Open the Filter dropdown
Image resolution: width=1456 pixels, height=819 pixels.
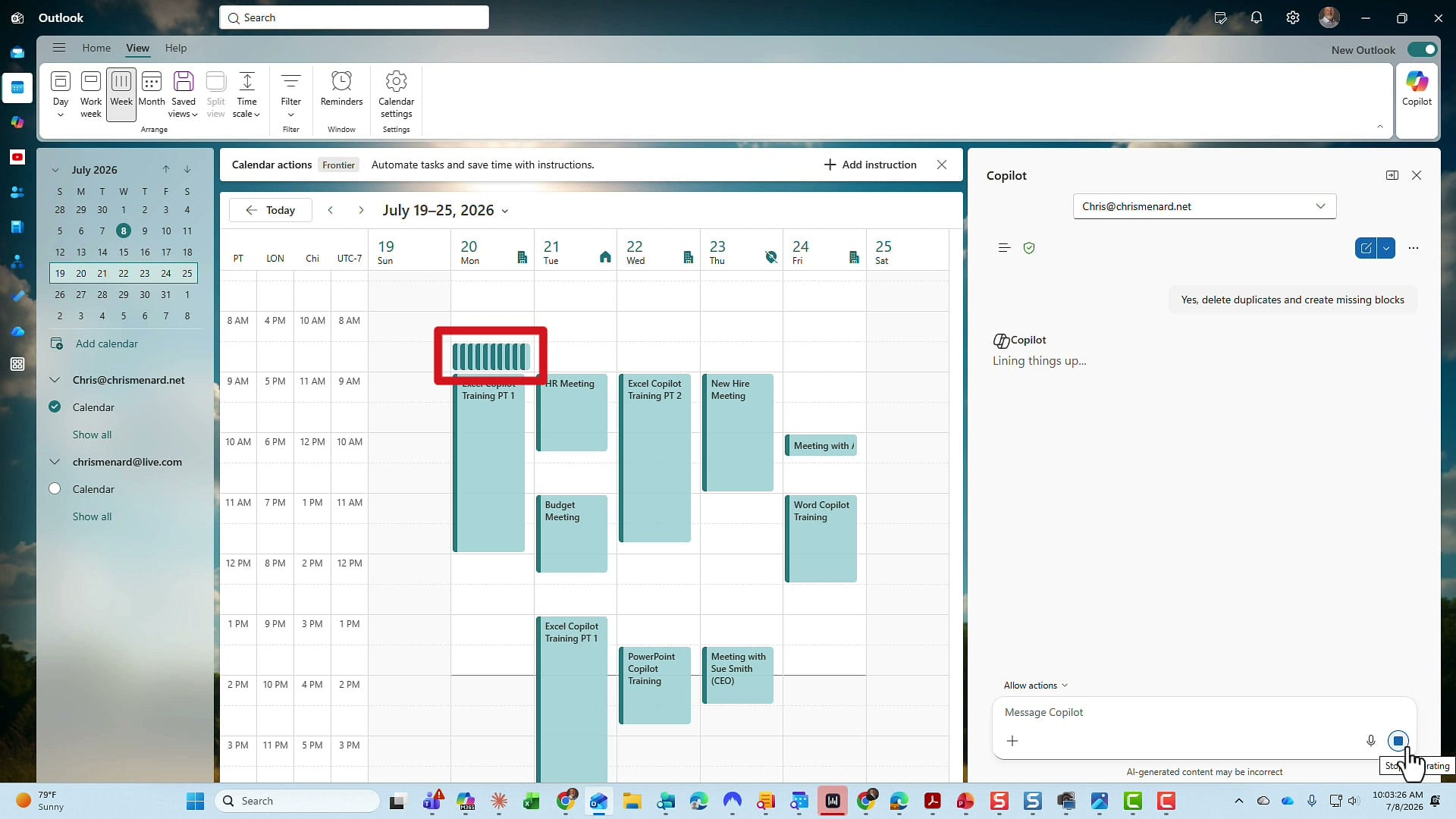click(291, 94)
